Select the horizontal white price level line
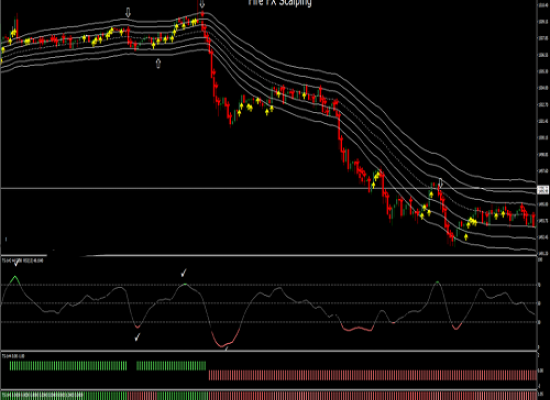Viewport: 550px width, 400px height. pos(268,189)
